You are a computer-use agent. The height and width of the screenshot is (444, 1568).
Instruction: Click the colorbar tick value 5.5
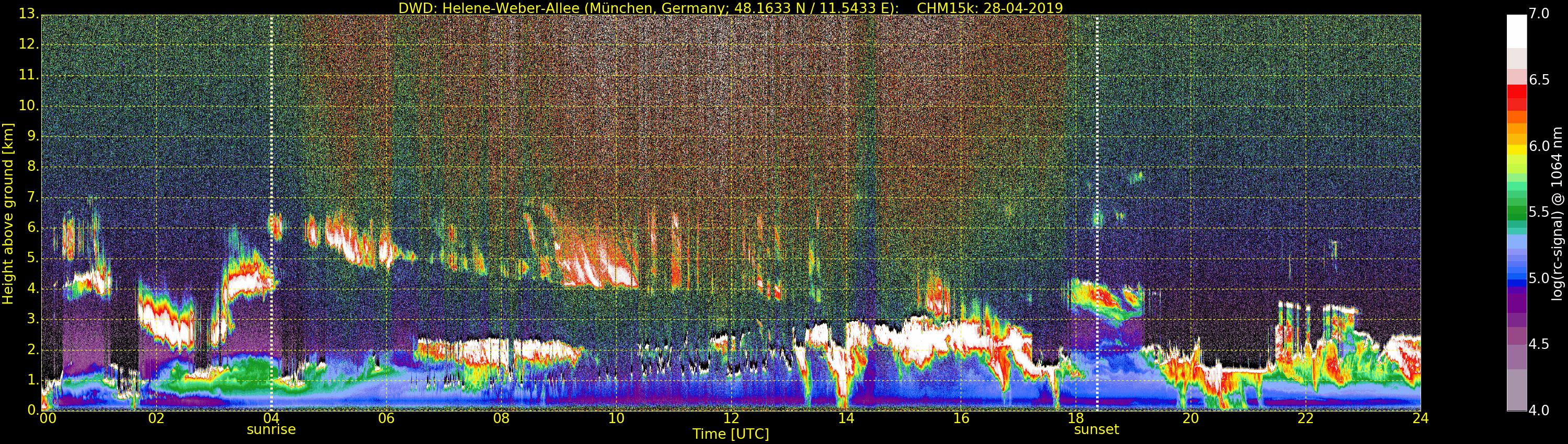1539,212
